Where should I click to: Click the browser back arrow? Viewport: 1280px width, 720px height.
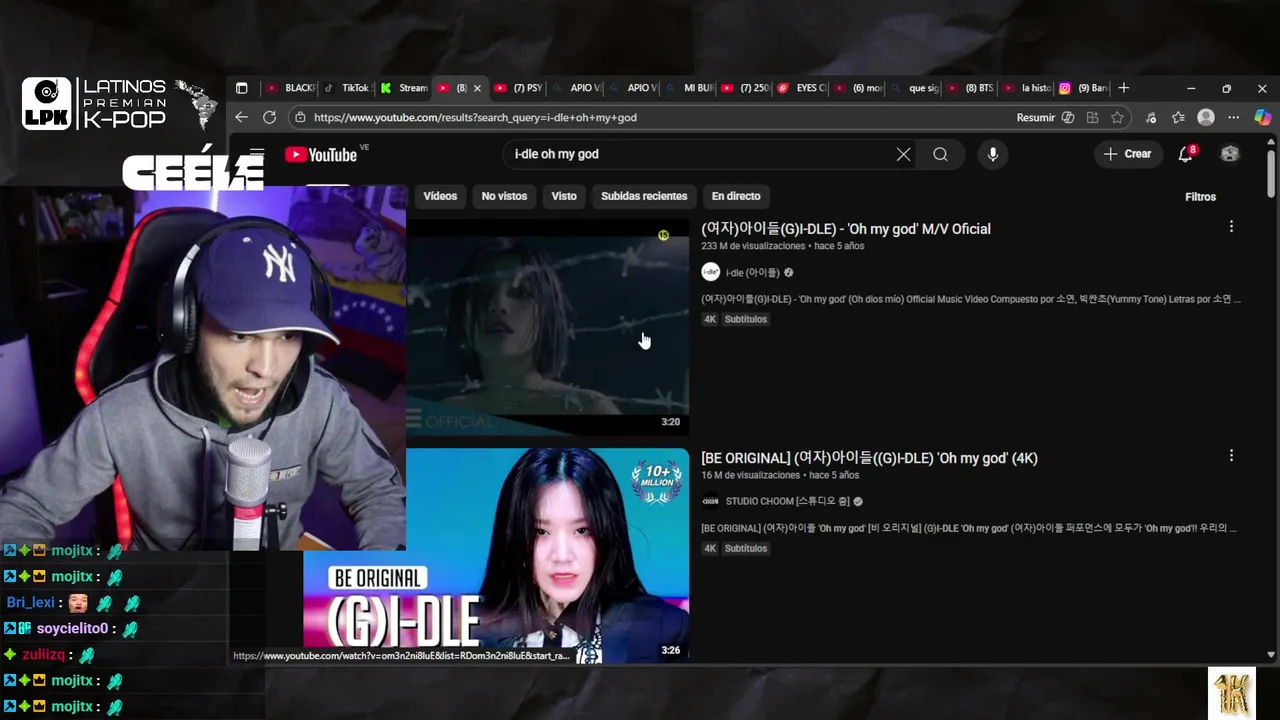pyautogui.click(x=241, y=117)
